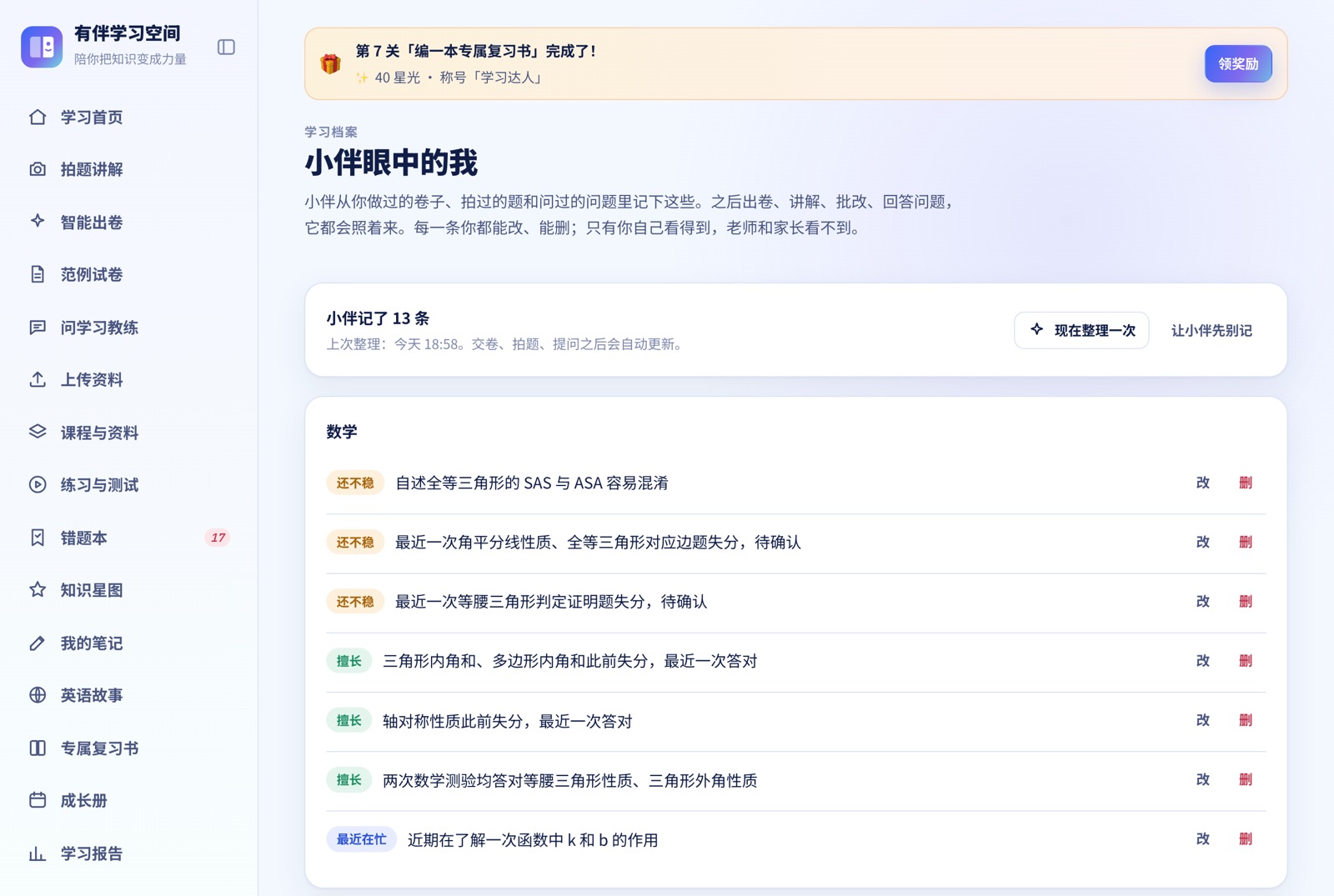Click the 17 badge next to 错题本
Image resolution: width=1334 pixels, height=896 pixels.
[x=218, y=538]
